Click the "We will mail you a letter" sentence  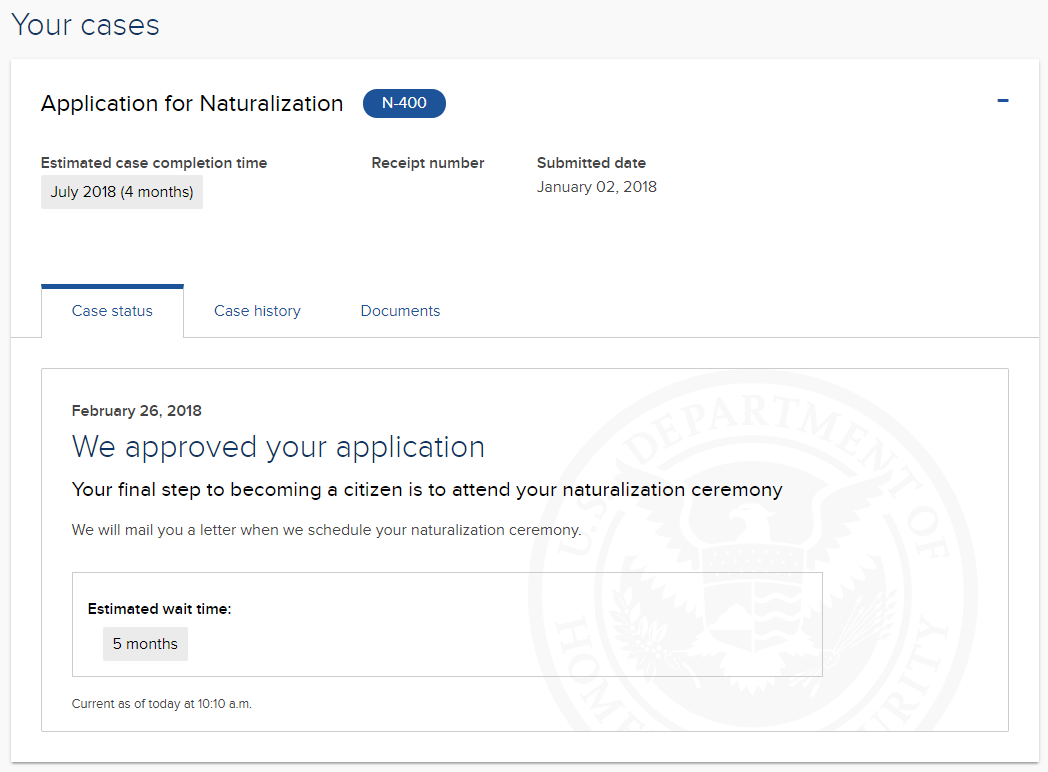(326, 530)
